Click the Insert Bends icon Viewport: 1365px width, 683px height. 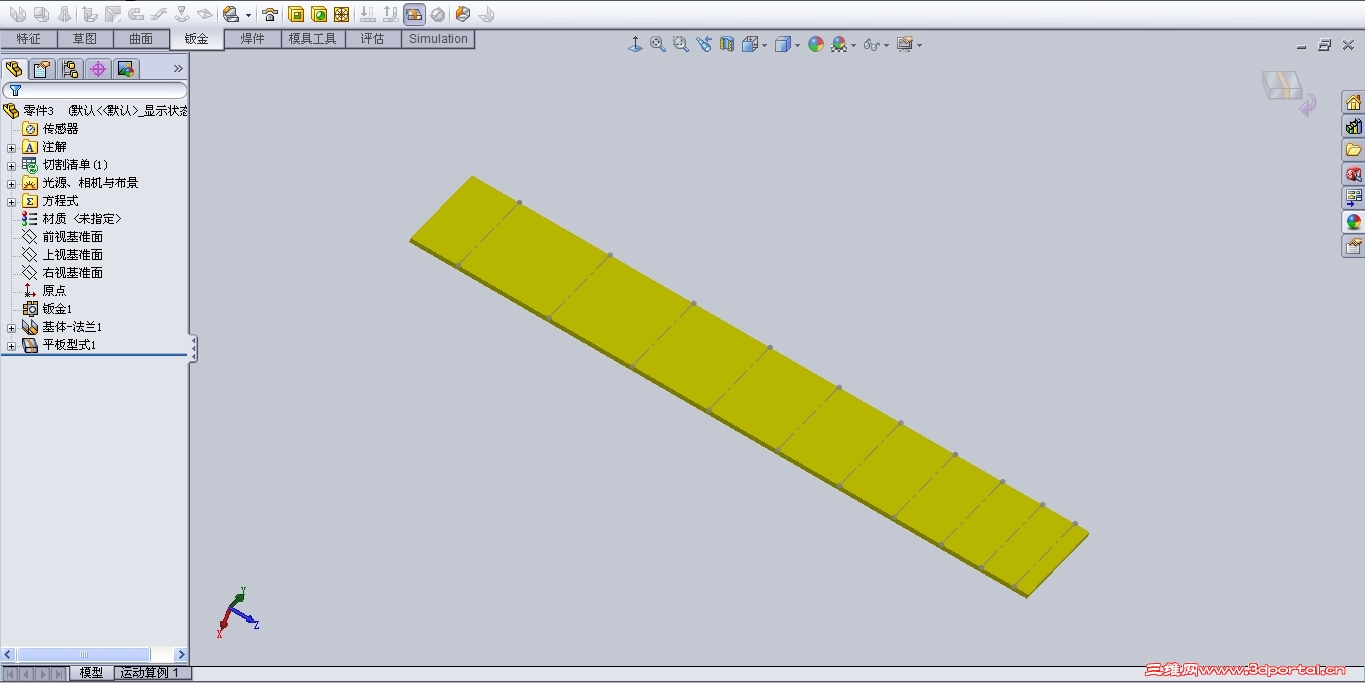(x=487, y=14)
